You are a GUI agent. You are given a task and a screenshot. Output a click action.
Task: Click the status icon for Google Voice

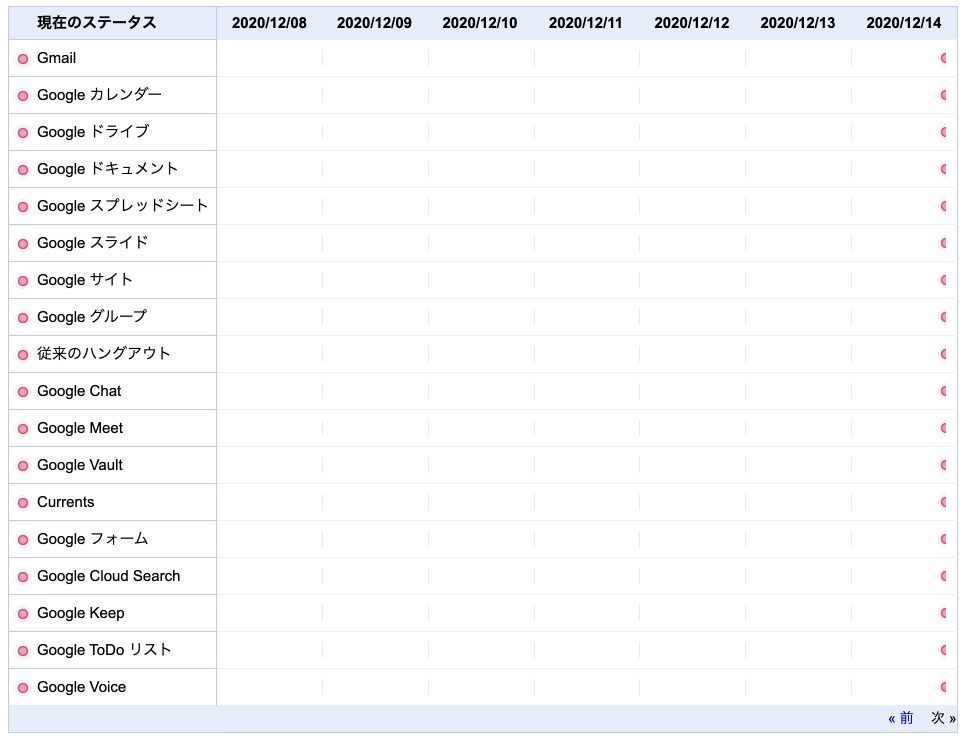click(x=23, y=688)
